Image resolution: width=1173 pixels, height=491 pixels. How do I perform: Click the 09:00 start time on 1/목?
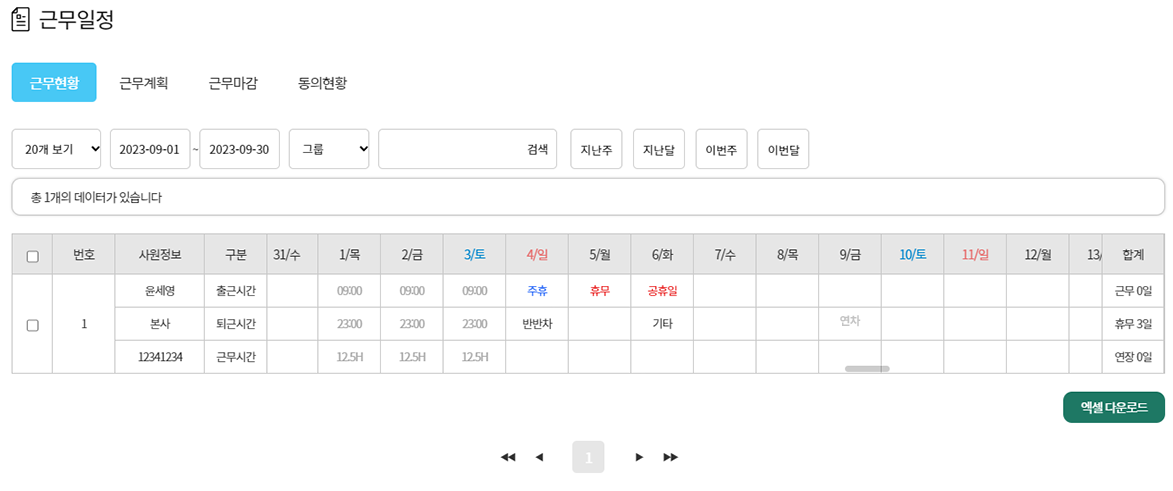(349, 290)
